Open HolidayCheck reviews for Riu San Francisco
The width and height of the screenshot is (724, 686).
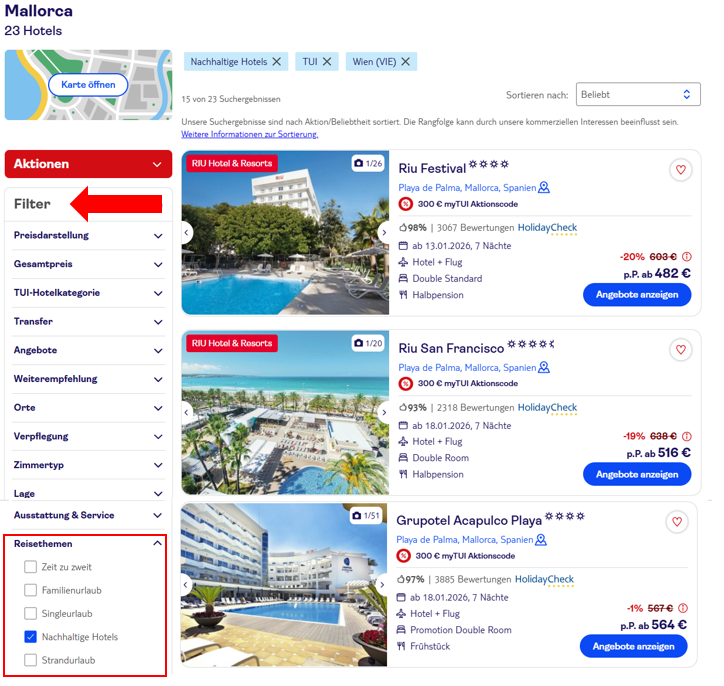[547, 408]
